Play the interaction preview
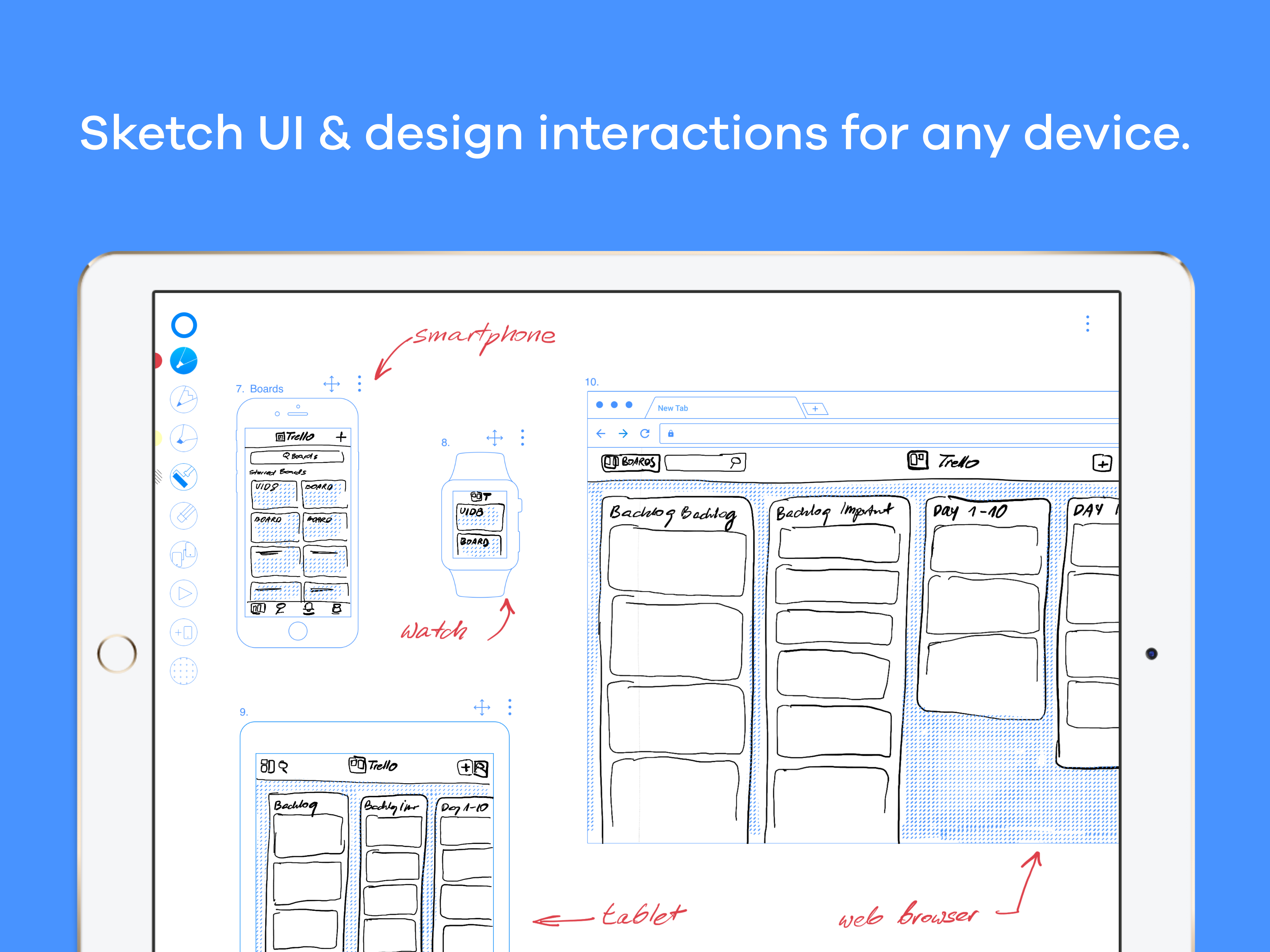 point(184,593)
